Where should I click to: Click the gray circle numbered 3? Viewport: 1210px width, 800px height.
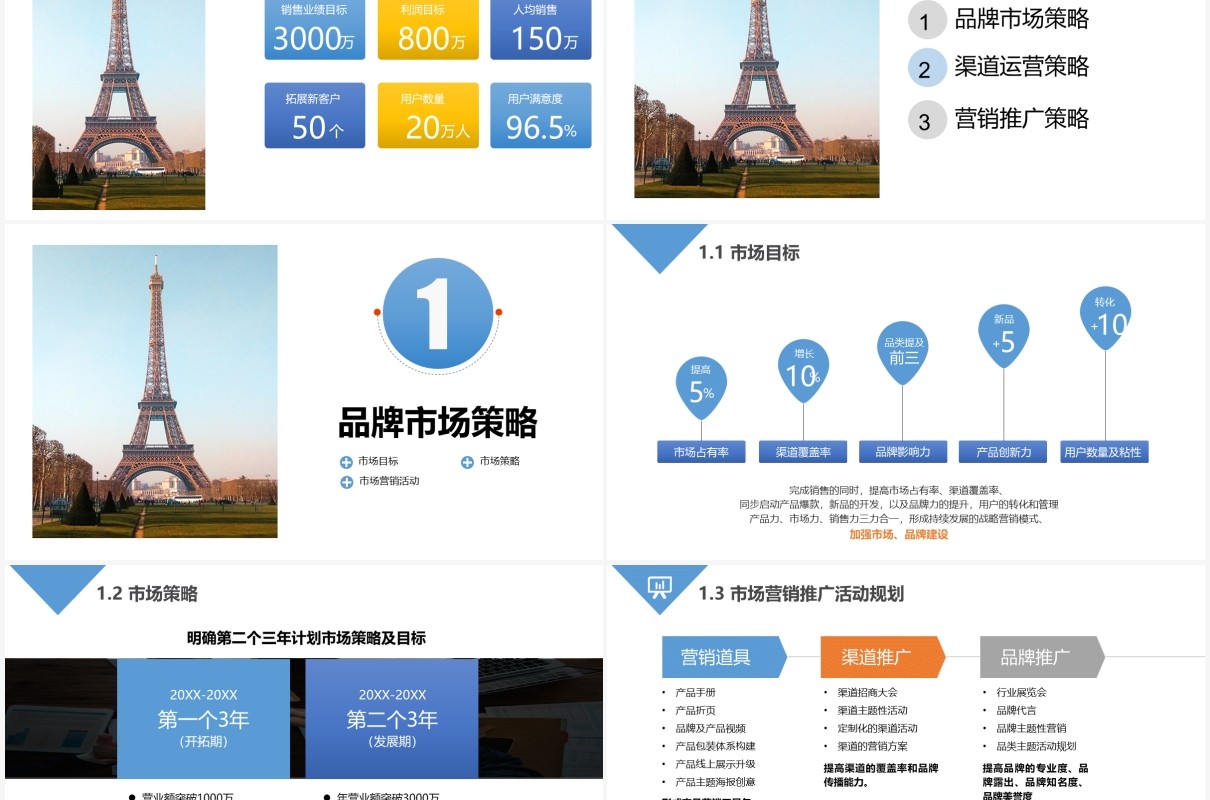[x=926, y=120]
